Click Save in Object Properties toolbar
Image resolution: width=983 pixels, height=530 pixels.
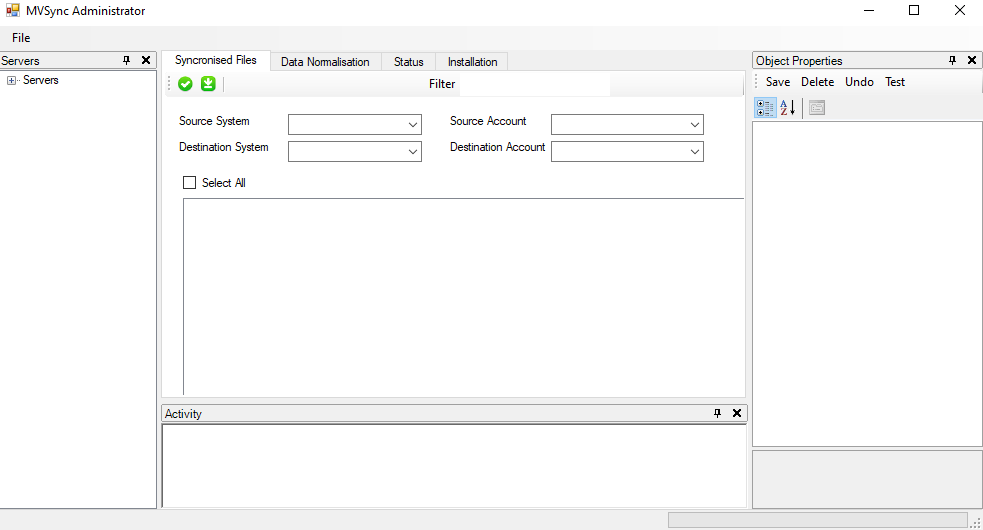[x=778, y=82]
